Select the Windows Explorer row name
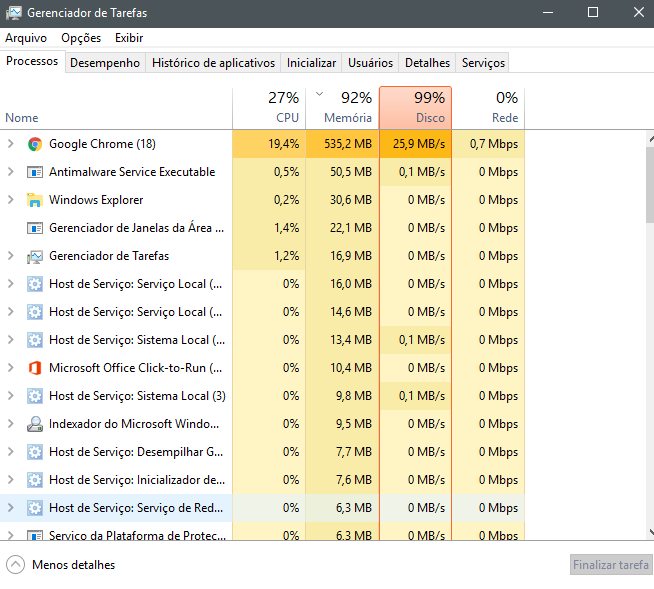This screenshot has height=589, width=654. pos(96,200)
